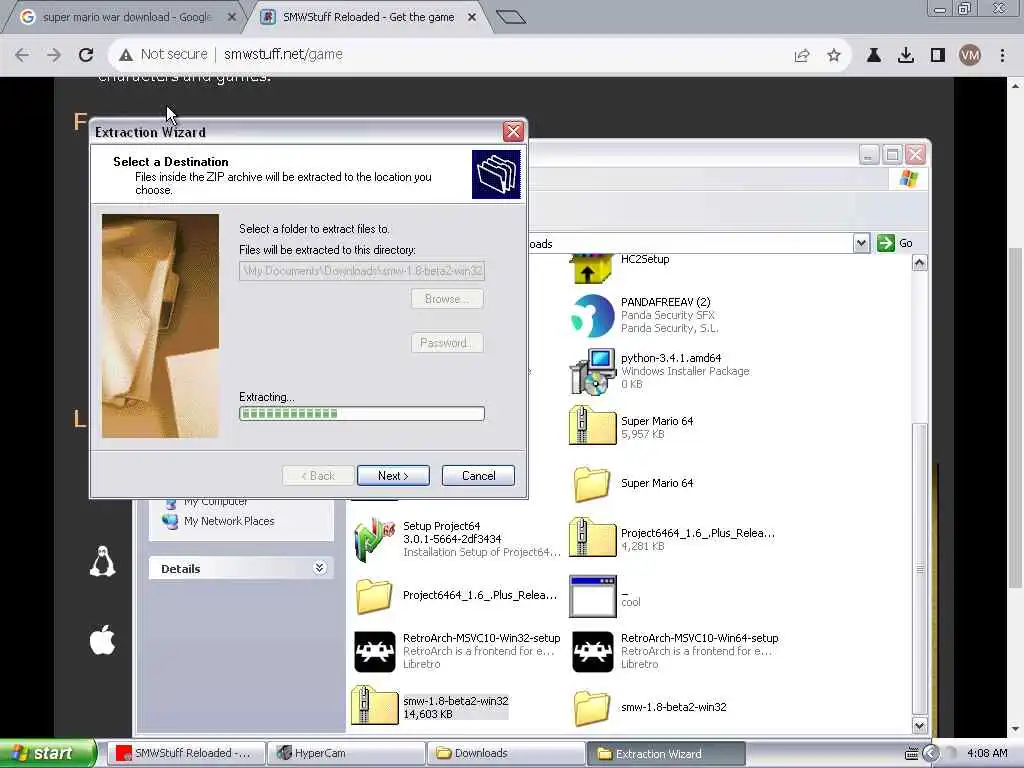The image size is (1024, 768).
Task: Click the Password button in Extraction Wizard
Action: (447, 343)
